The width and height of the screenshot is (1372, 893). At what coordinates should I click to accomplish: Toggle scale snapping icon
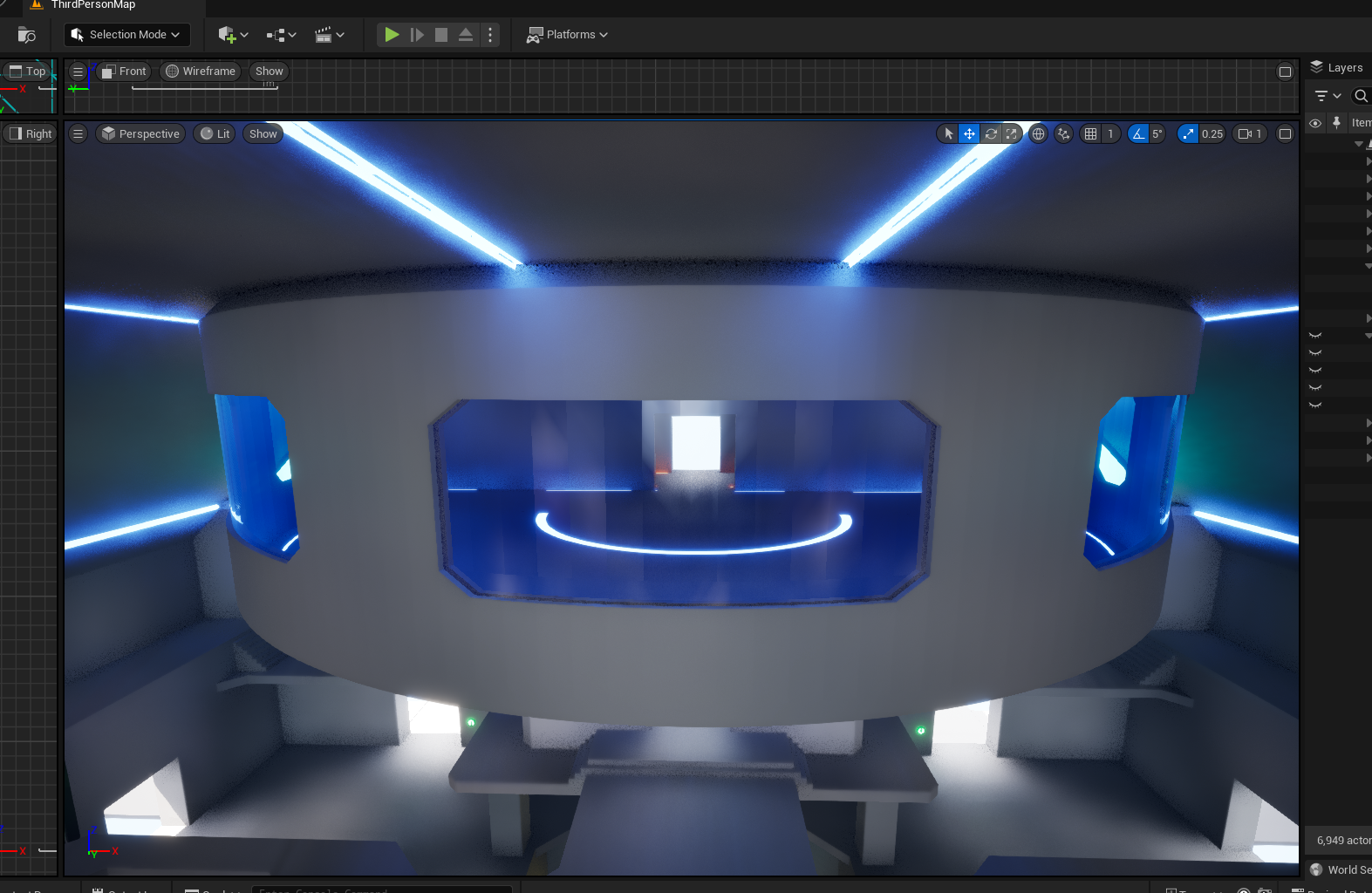(x=1188, y=133)
